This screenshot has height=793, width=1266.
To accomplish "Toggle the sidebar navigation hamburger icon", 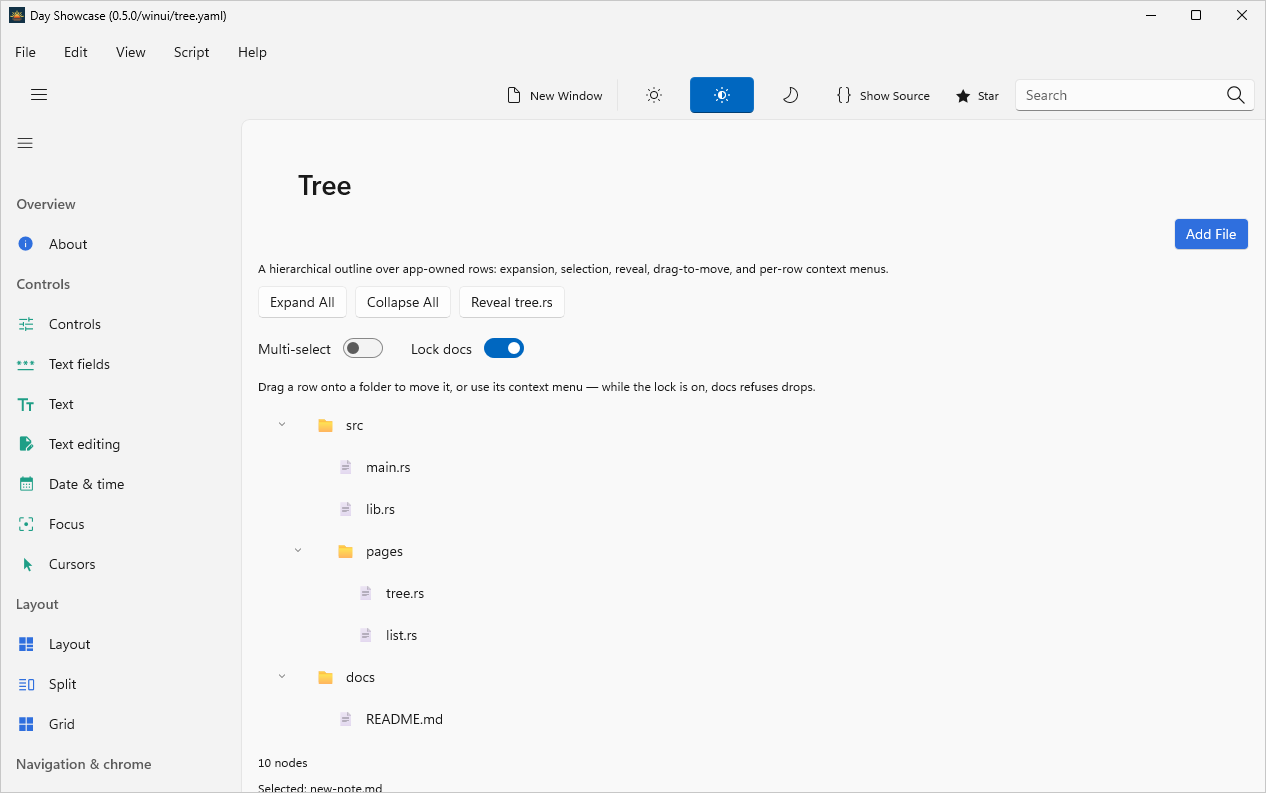I will click(25, 143).
